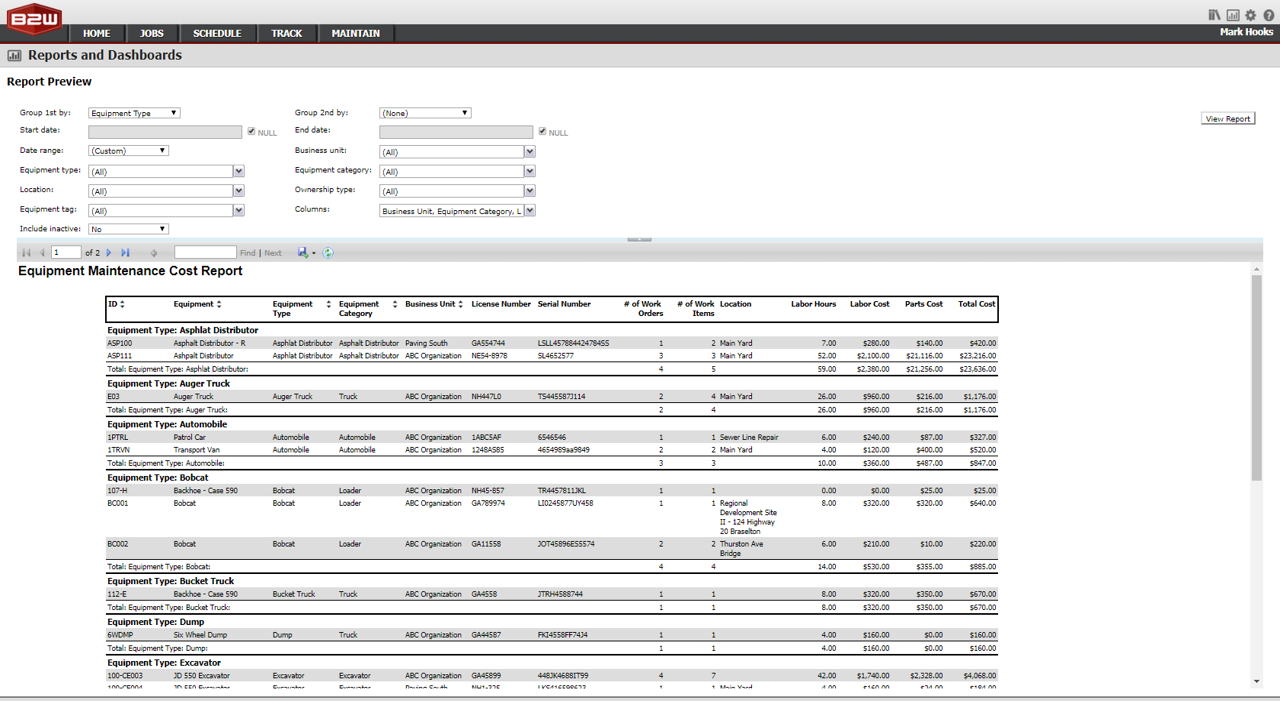This screenshot has height=701, width=1280.
Task: Expand the Include inactive dropdown
Action: (x=129, y=229)
